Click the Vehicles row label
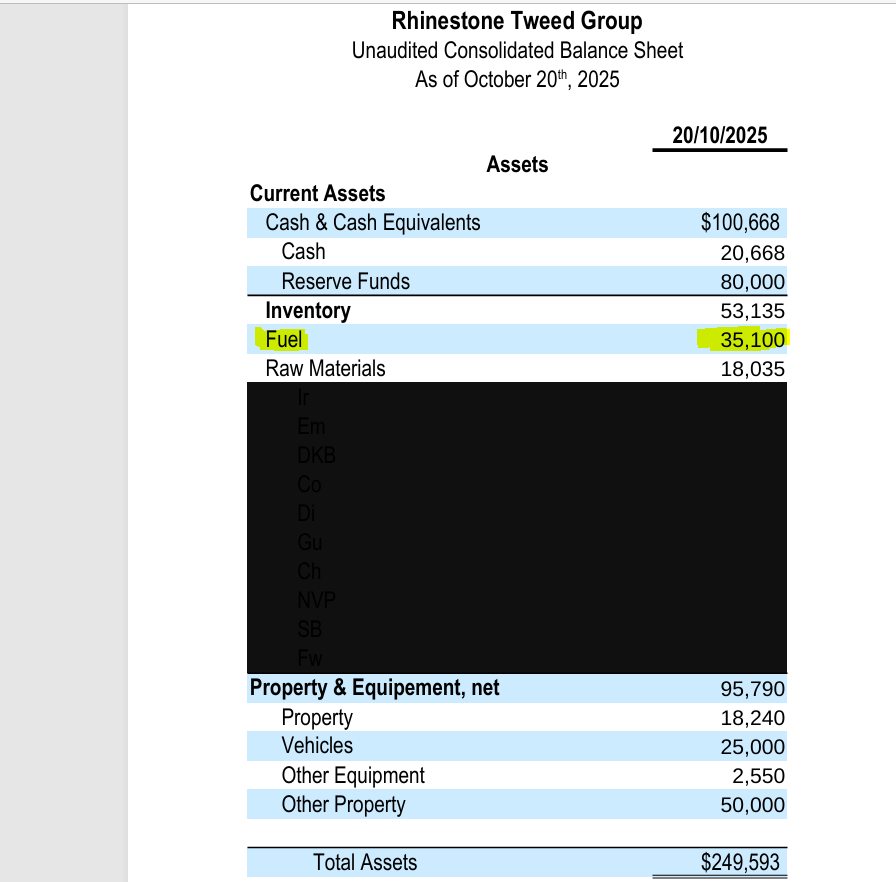This screenshot has width=896, height=882. [317, 746]
